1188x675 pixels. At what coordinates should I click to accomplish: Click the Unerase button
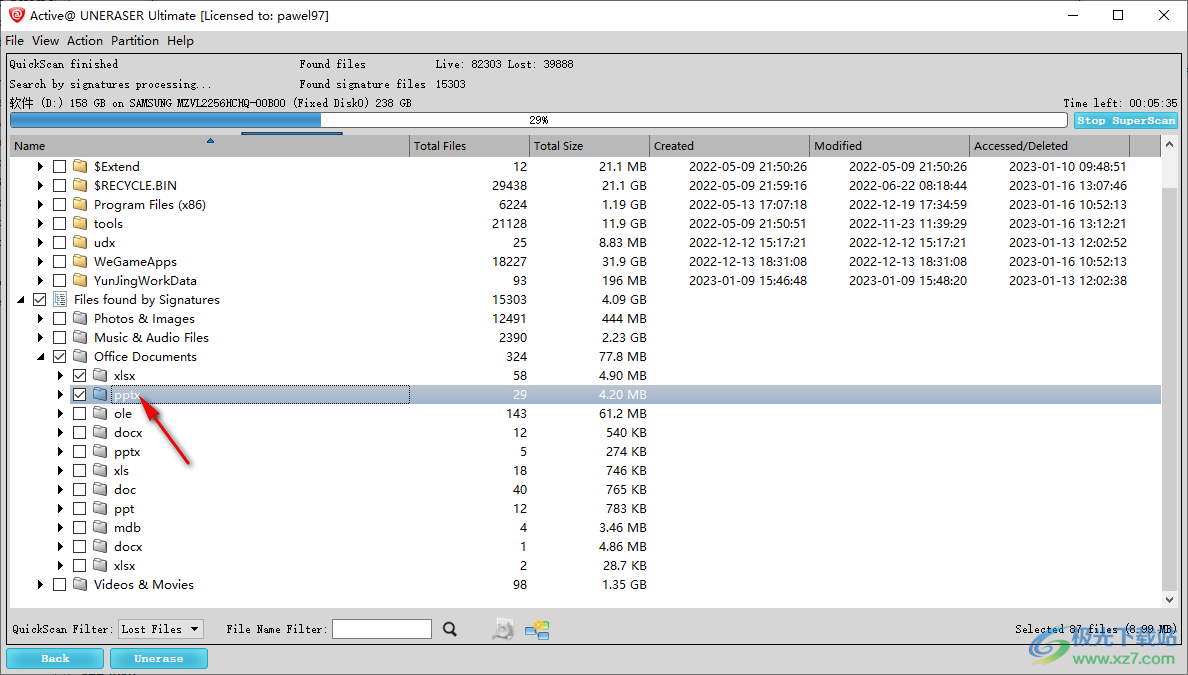tap(158, 658)
